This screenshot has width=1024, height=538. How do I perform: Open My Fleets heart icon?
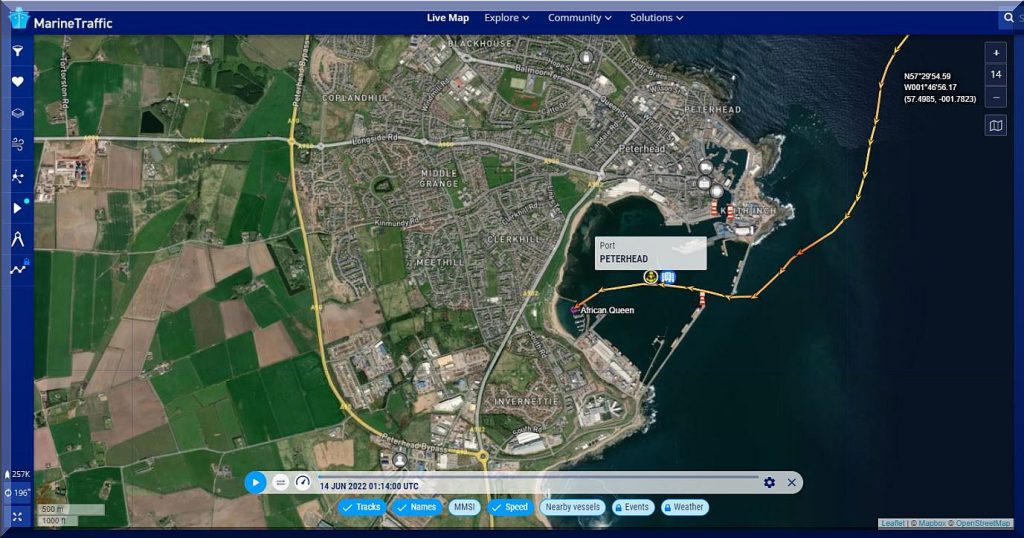(17, 82)
